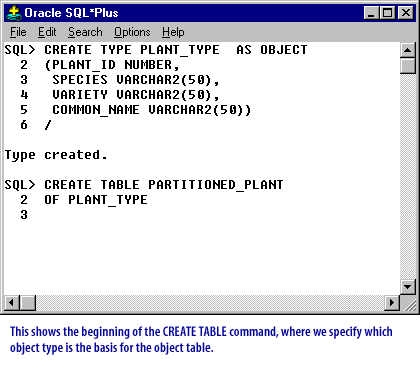Viewport: 420px width, 390px height.
Task: Open the Edit menu
Action: point(47,32)
